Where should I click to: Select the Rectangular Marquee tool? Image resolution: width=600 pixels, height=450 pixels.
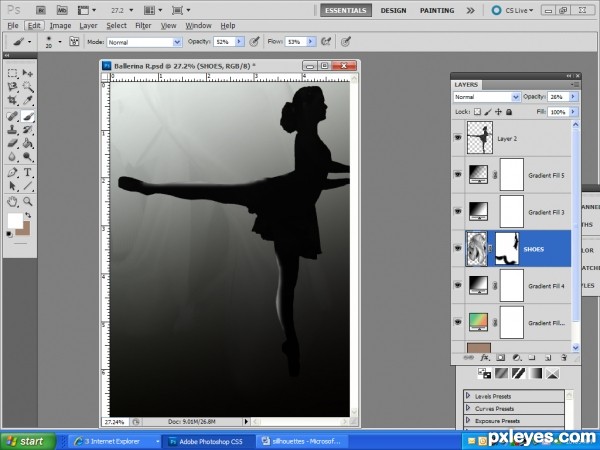tap(13, 73)
